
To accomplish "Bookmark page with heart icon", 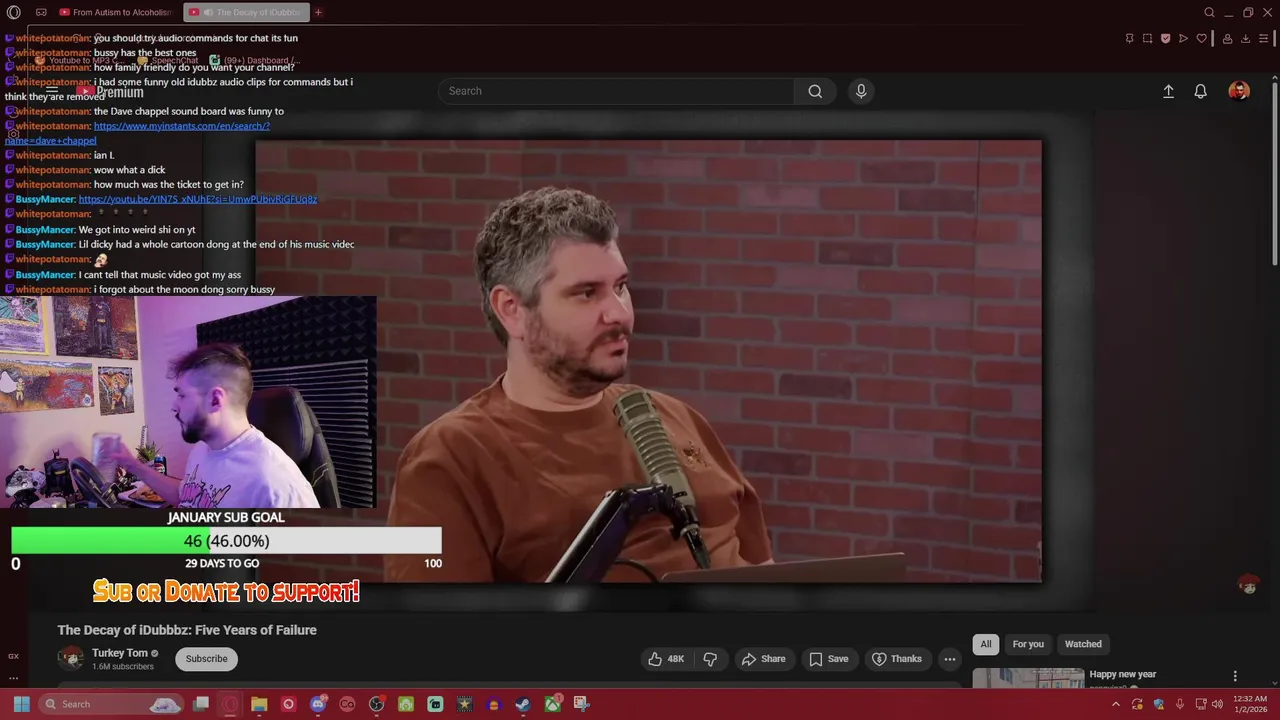I will pyautogui.click(x=1202, y=38).
